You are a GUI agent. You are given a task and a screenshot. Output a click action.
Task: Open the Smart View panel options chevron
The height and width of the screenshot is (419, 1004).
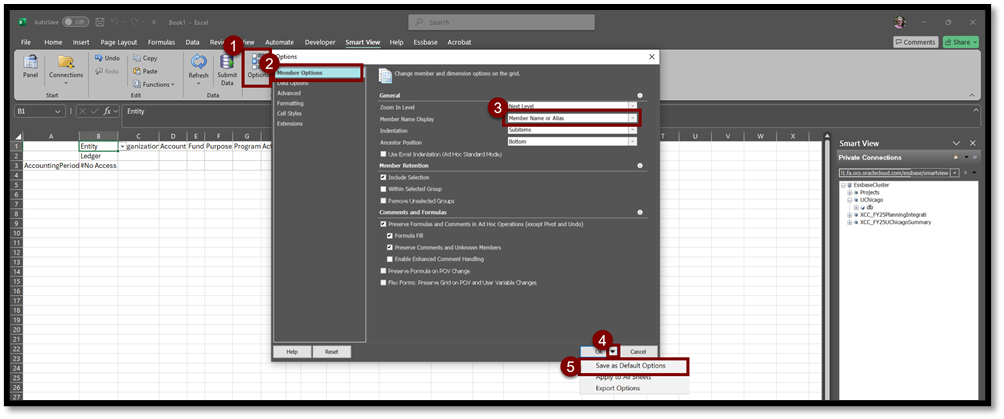click(957, 144)
